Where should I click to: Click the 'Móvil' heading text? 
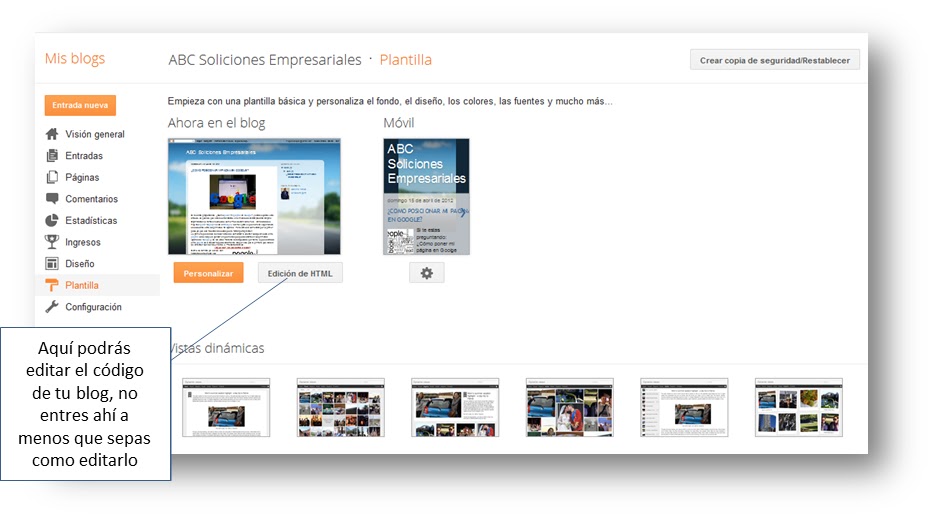[399, 123]
